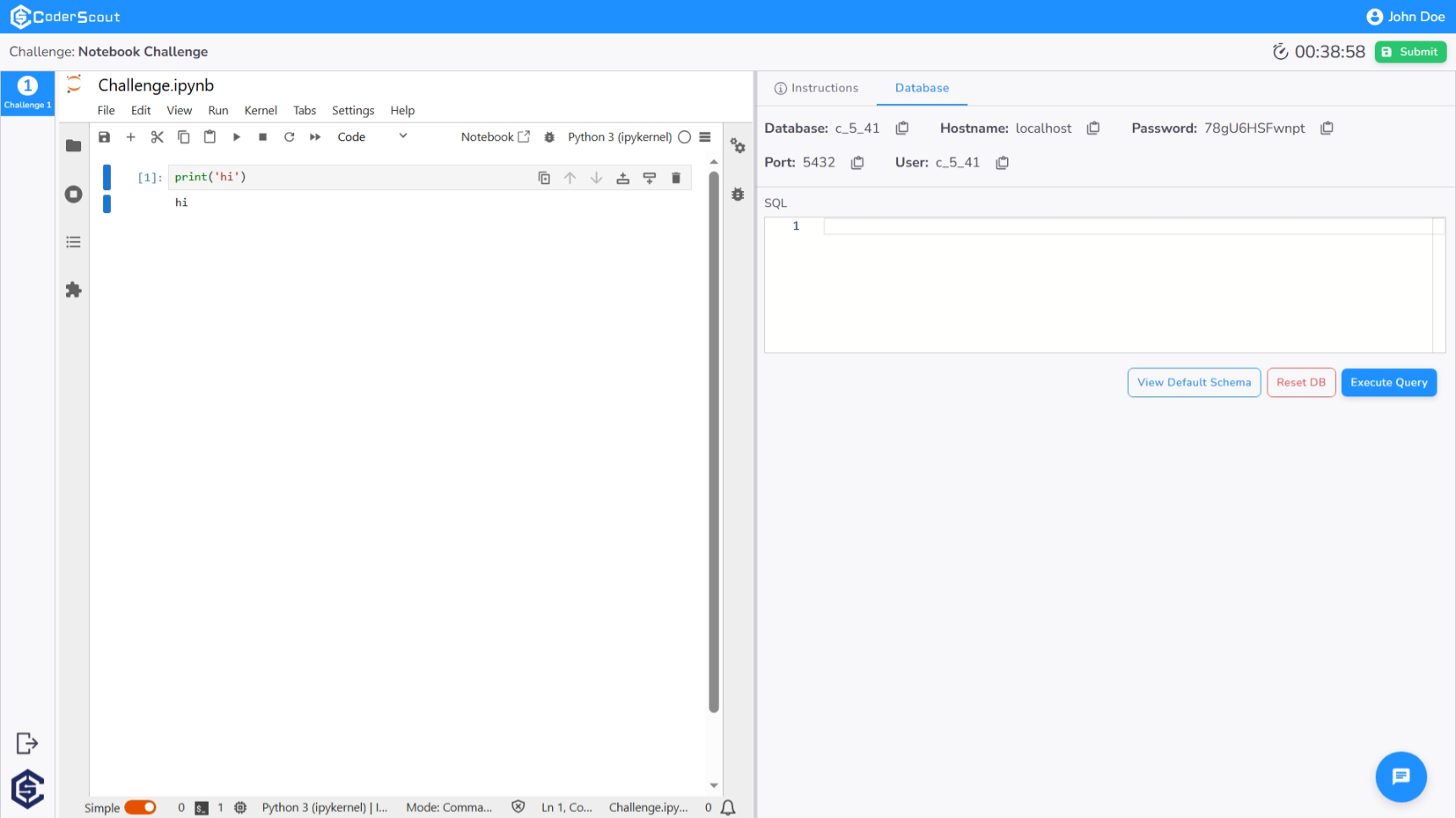The image size is (1456, 818).
Task: Click the Execute Query button
Action: pyautogui.click(x=1388, y=382)
